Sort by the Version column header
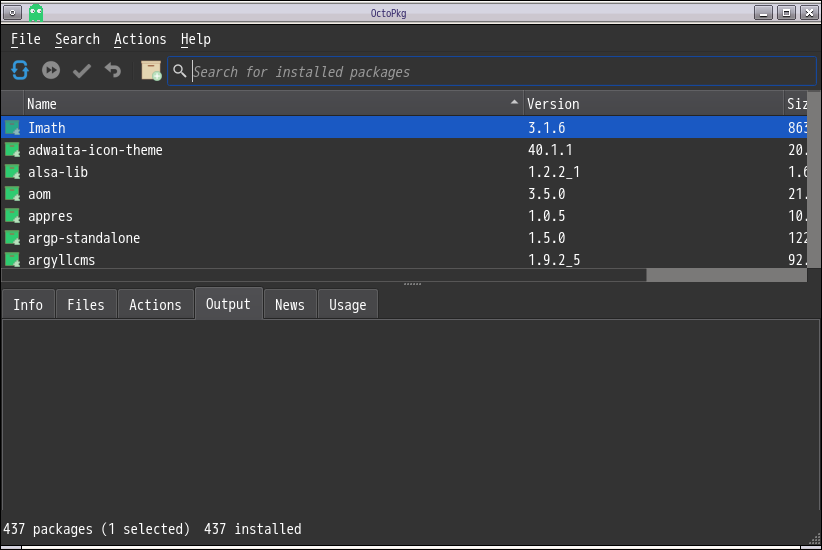This screenshot has width=822, height=550. [x=653, y=104]
